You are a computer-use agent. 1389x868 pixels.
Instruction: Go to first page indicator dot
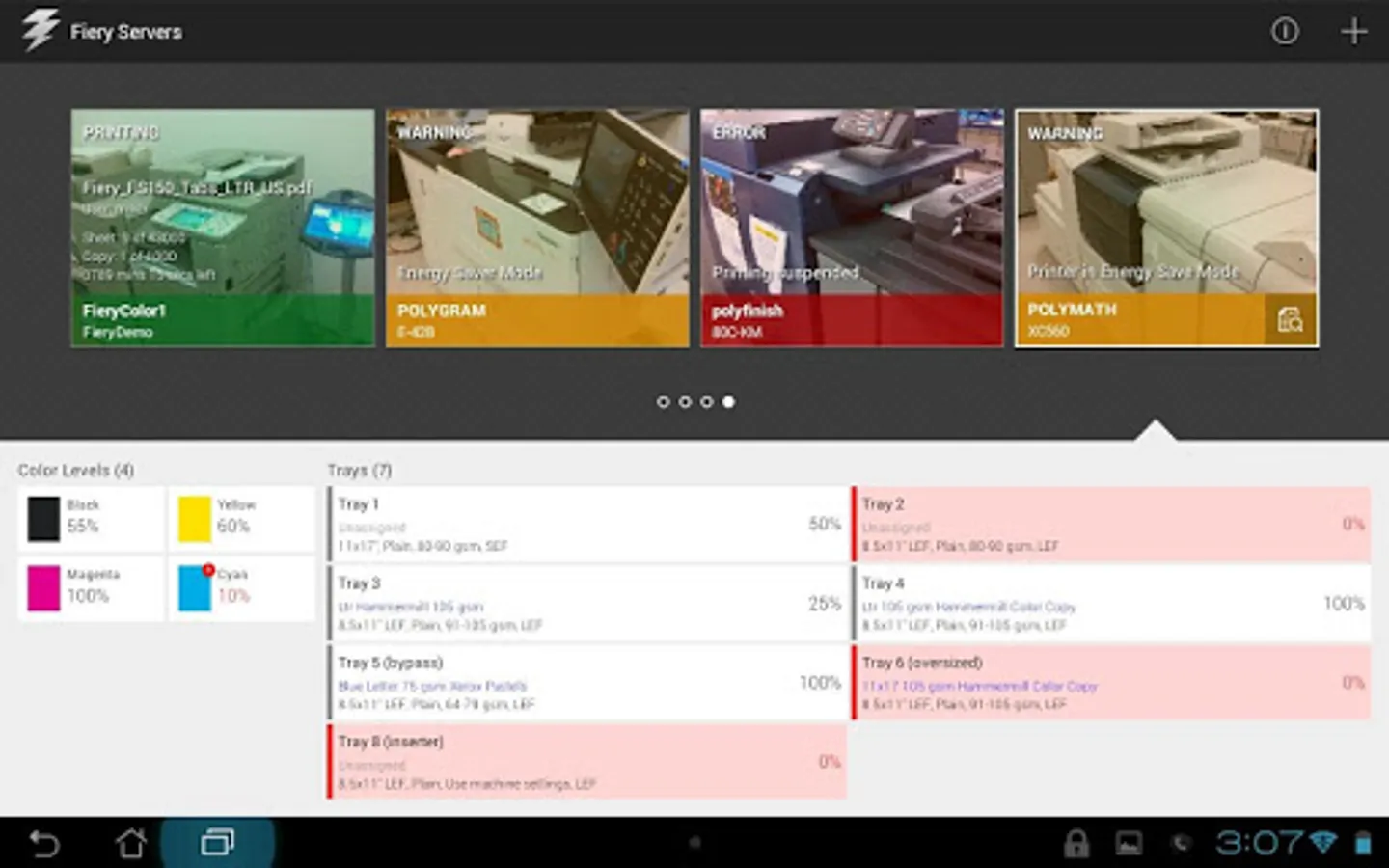[663, 402]
